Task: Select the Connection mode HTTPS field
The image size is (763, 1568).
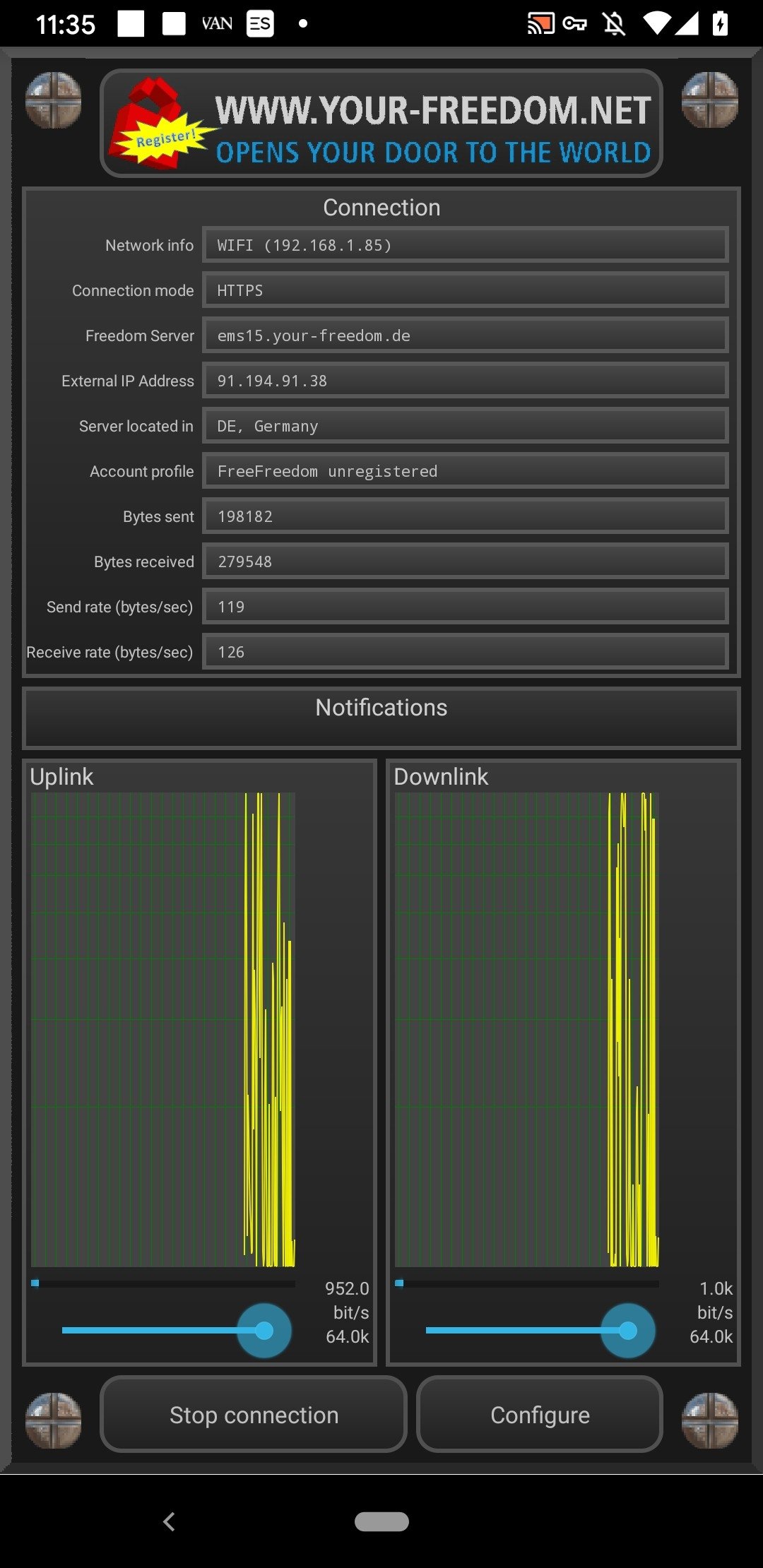Action: point(466,290)
